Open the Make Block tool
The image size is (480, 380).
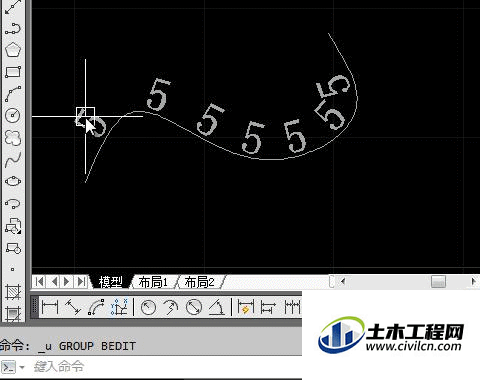coord(13,248)
